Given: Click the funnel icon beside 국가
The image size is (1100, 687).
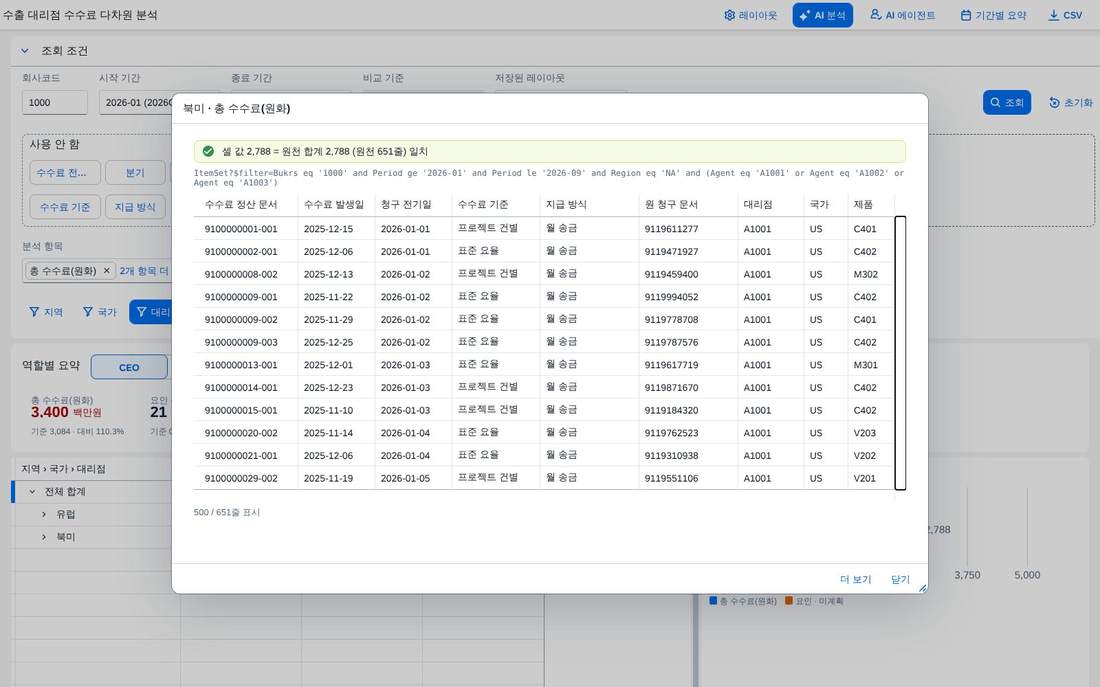Looking at the screenshot, I should 88,312.
